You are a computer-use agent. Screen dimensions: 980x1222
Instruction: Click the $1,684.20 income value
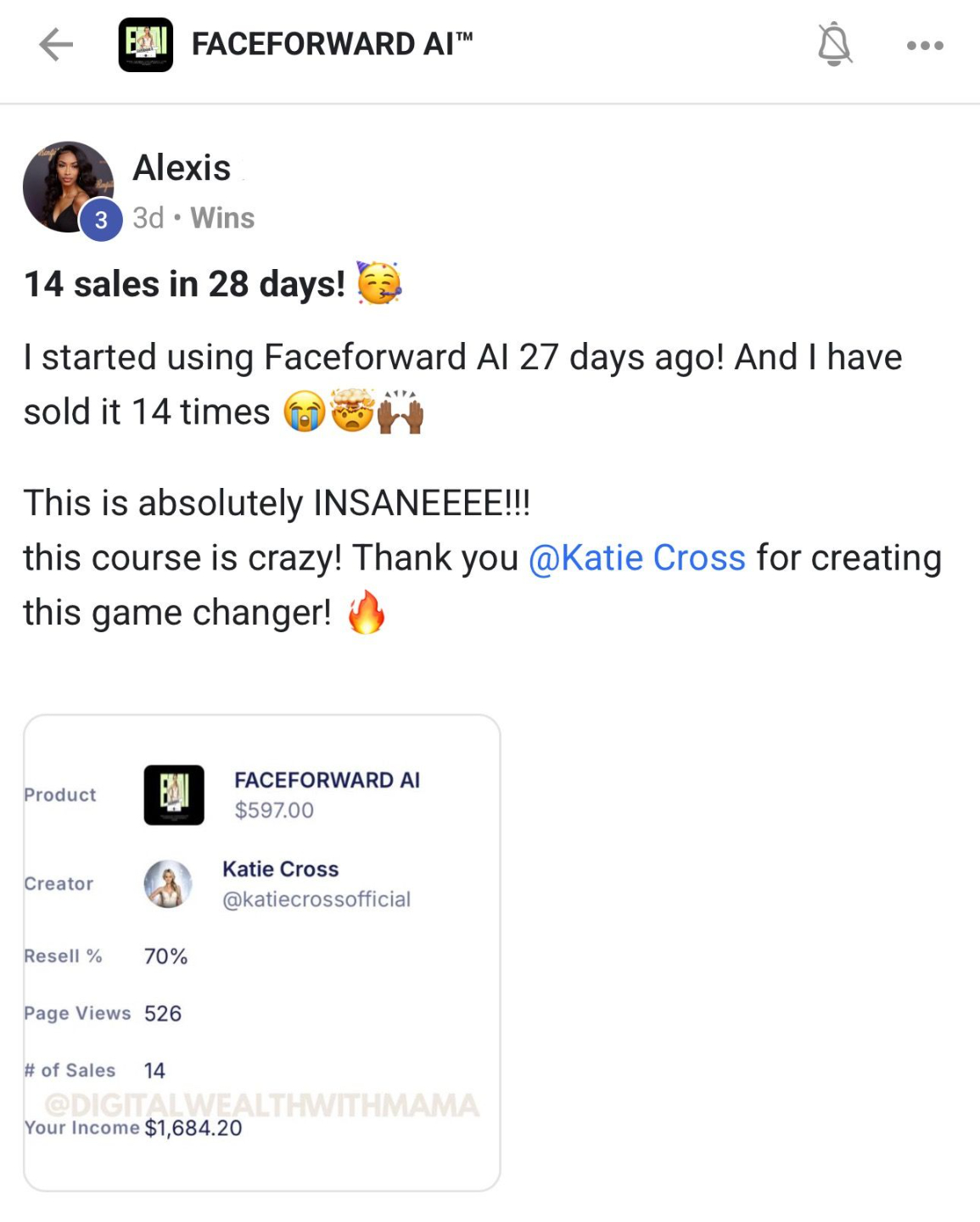(193, 1128)
